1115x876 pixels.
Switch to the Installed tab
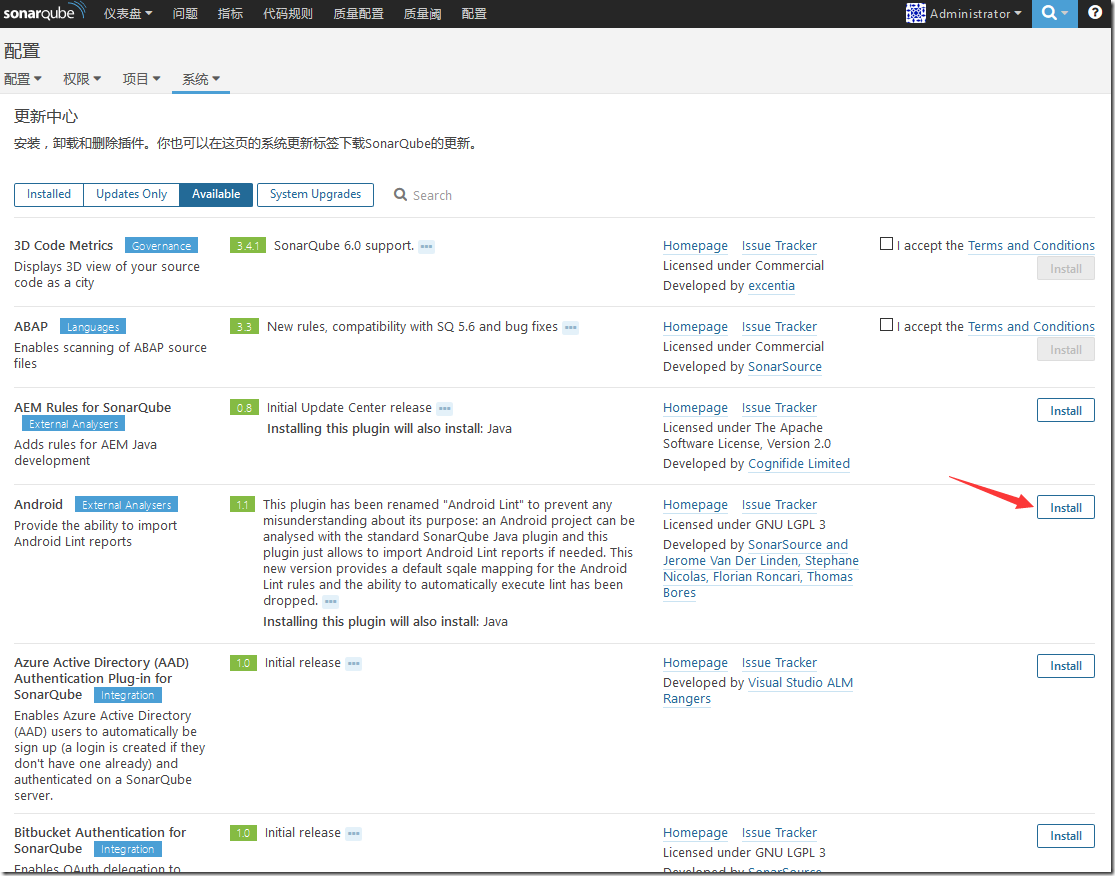[x=49, y=194]
